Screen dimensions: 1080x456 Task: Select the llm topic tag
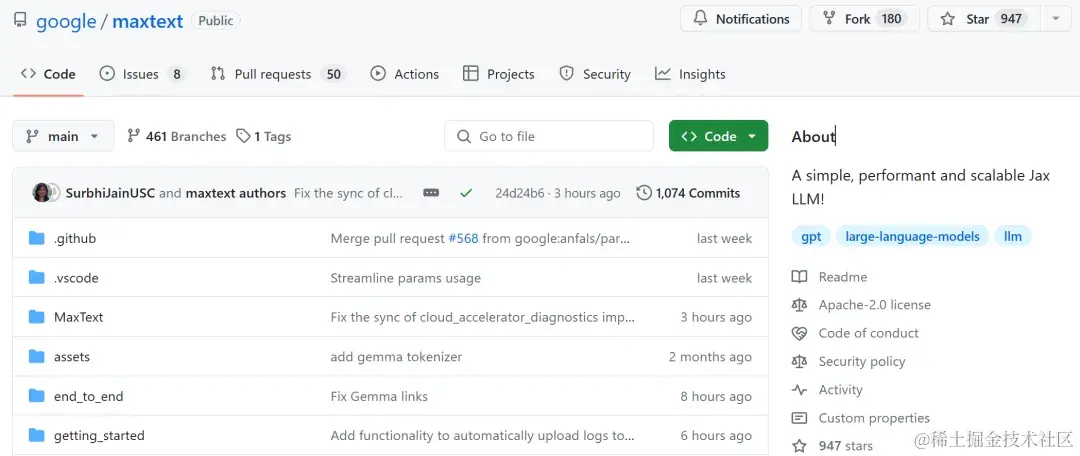(x=1012, y=236)
